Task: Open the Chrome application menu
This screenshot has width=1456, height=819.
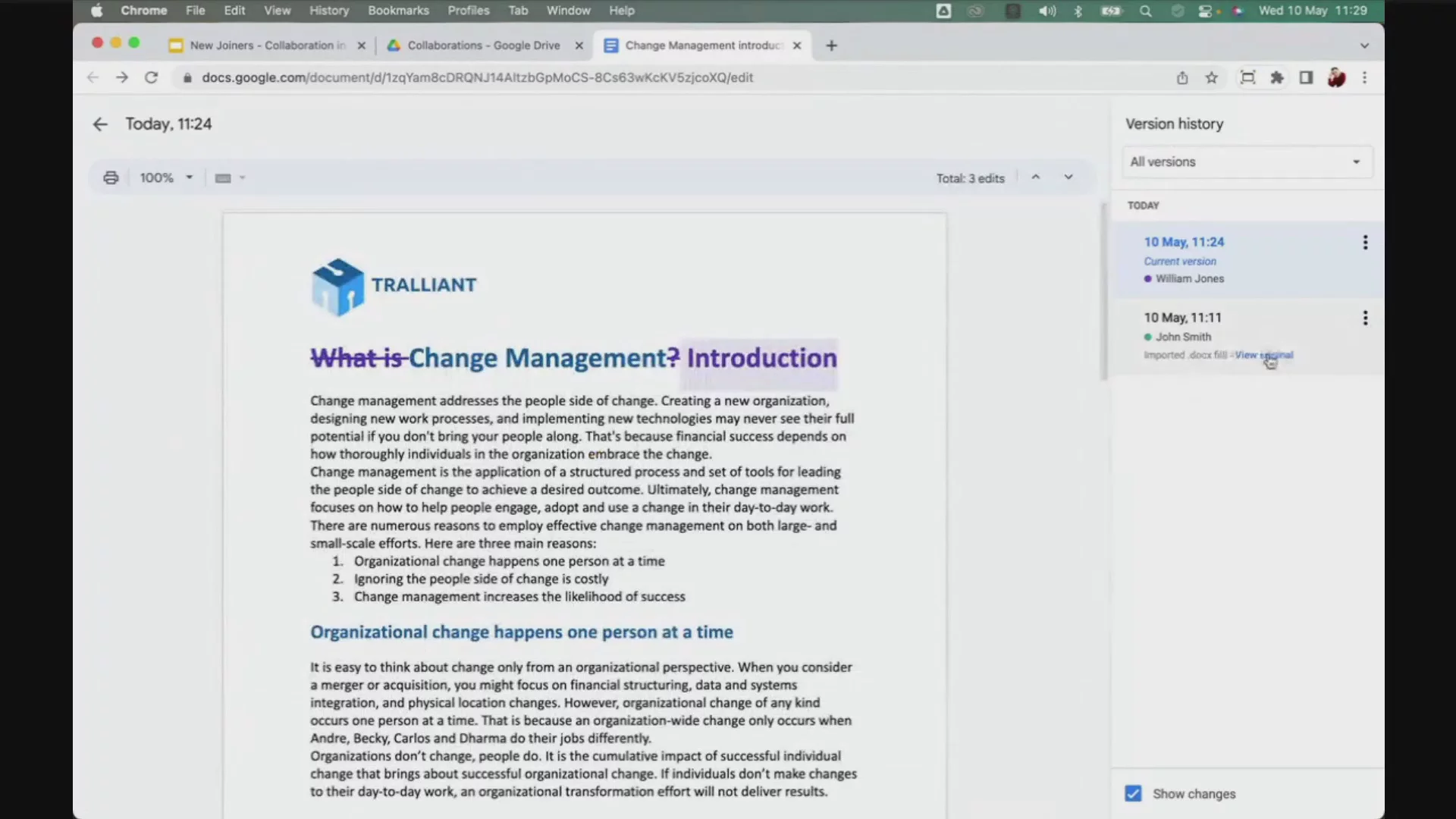Action: coord(143,11)
